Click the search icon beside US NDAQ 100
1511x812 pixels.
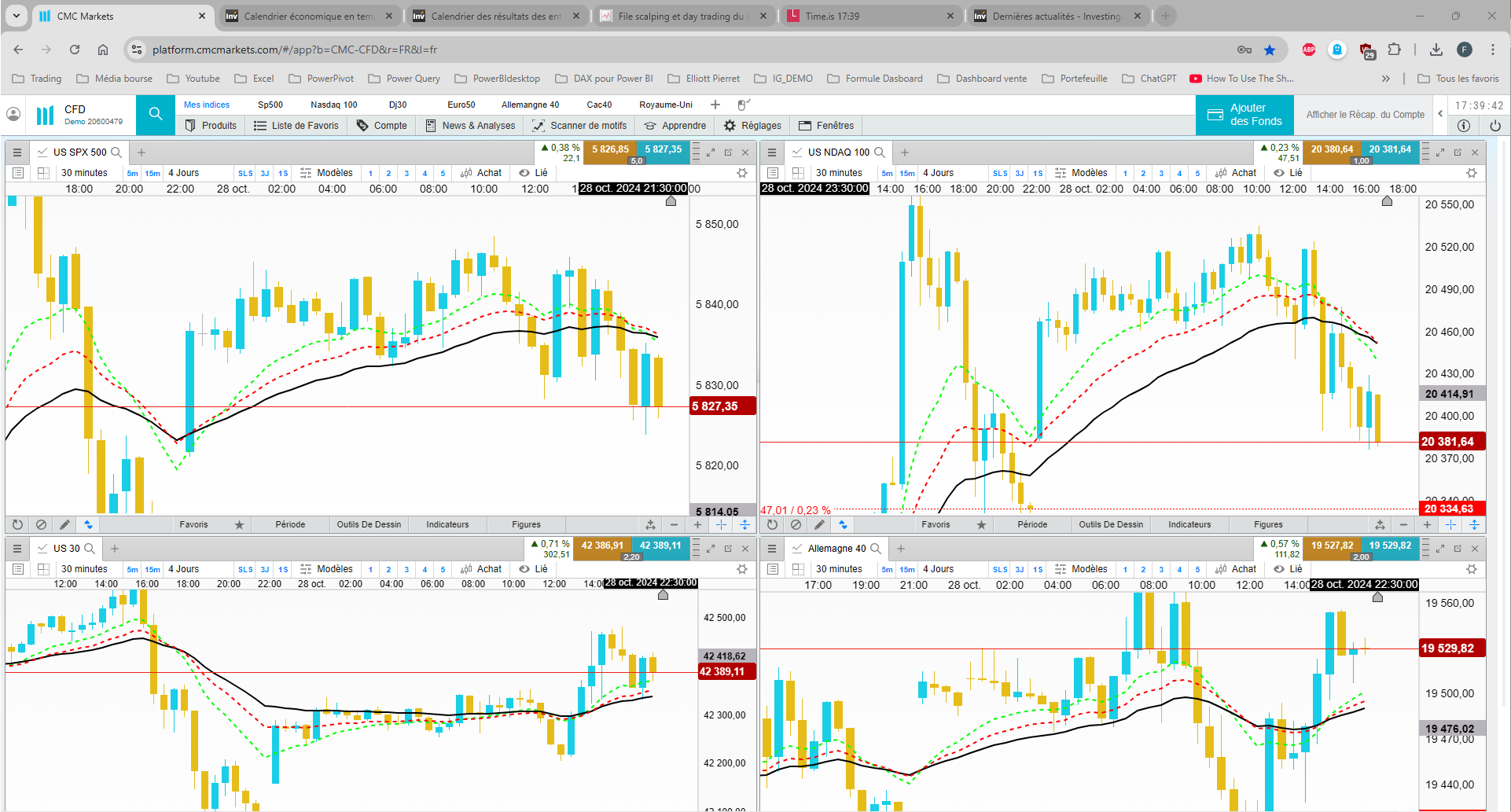880,152
